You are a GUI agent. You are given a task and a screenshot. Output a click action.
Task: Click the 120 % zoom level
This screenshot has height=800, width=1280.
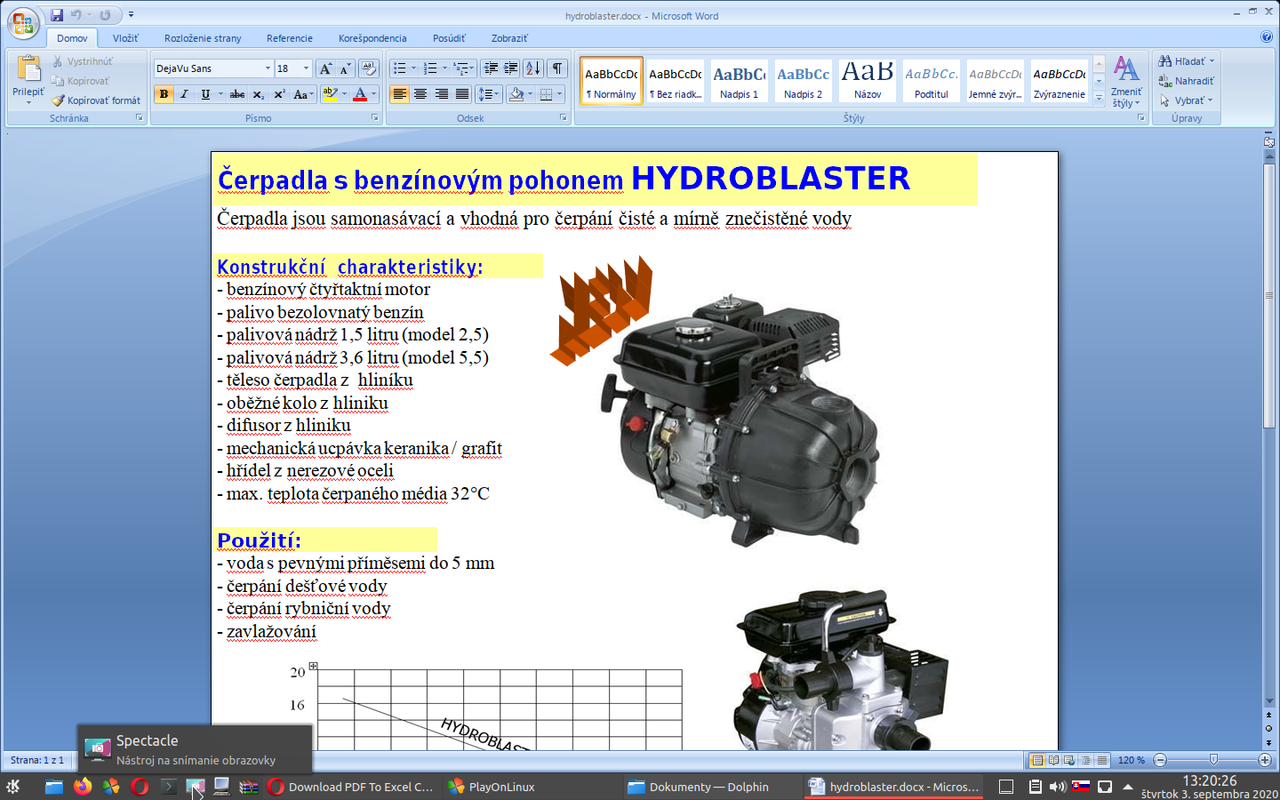click(x=1130, y=760)
